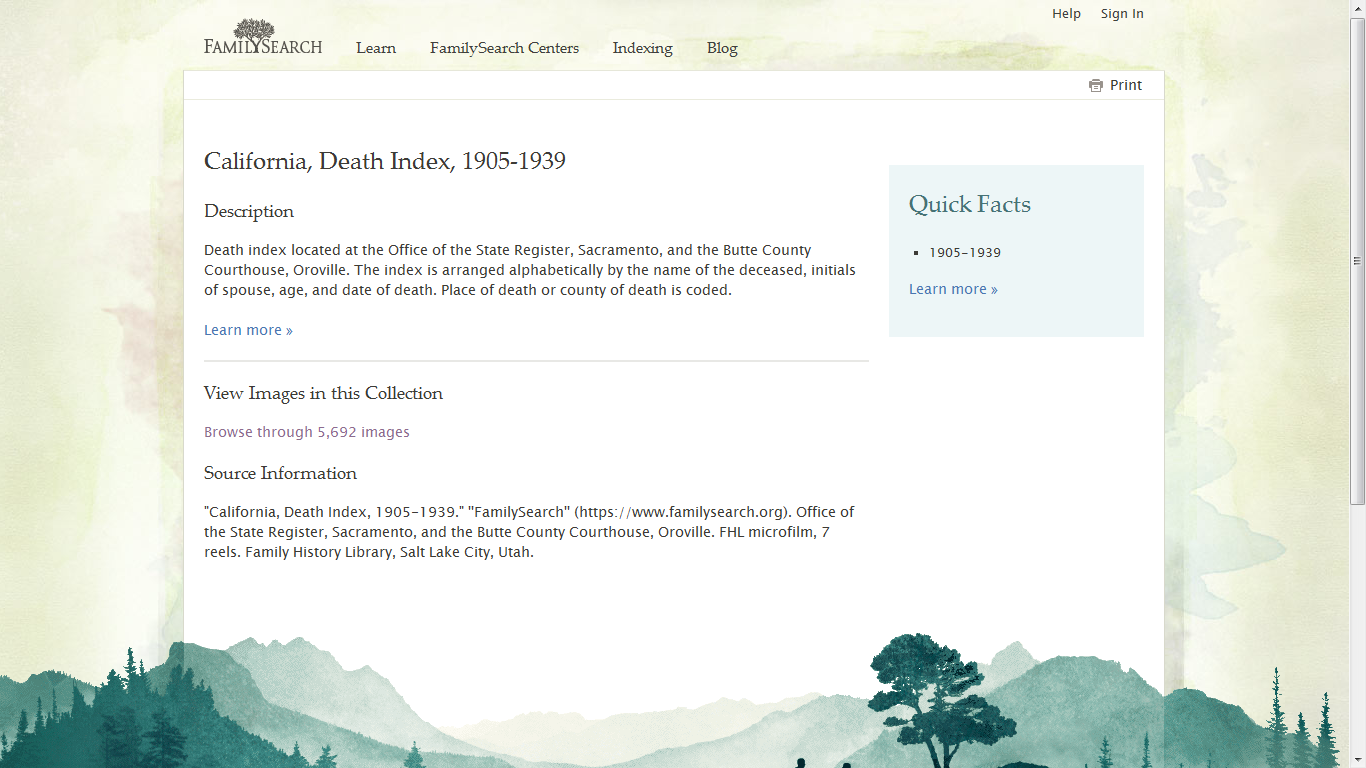The width and height of the screenshot is (1366, 768).
Task: Open the Learn menu
Action: point(376,48)
